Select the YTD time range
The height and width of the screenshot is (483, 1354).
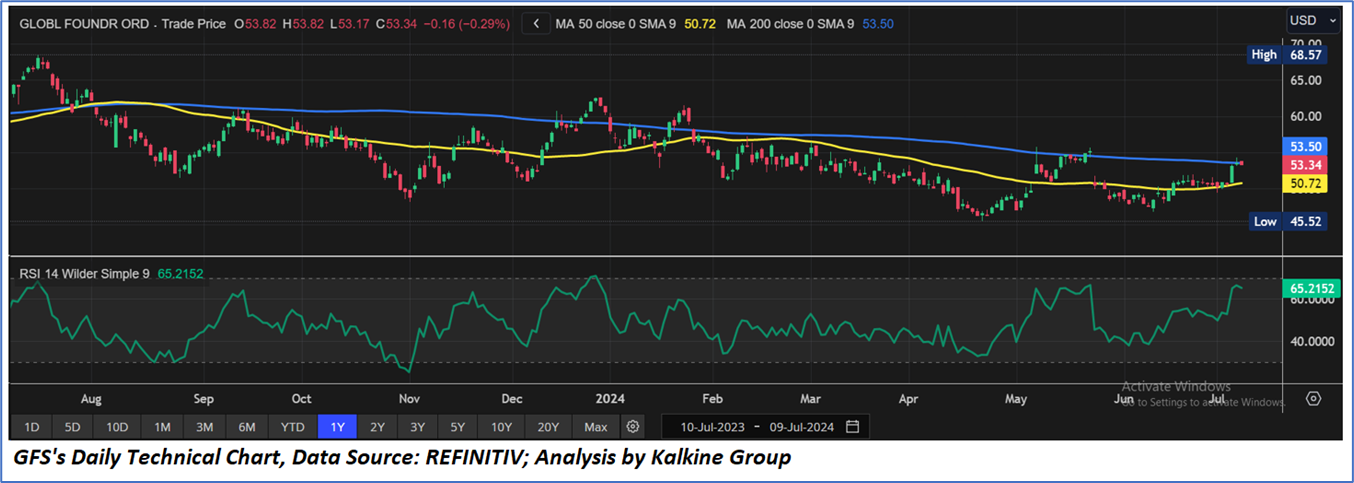pyautogui.click(x=292, y=427)
